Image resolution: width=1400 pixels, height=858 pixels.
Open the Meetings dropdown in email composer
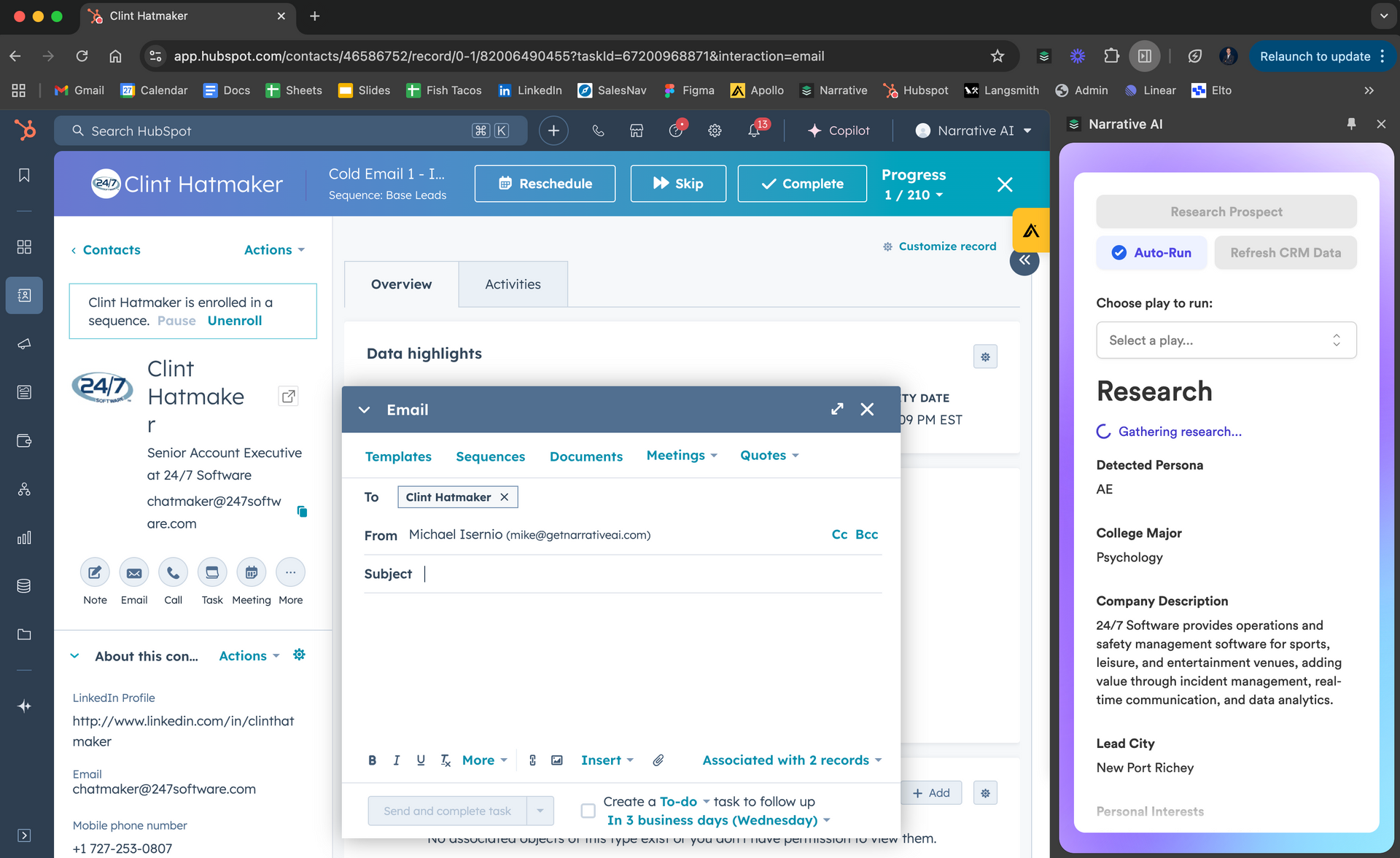click(x=682, y=455)
